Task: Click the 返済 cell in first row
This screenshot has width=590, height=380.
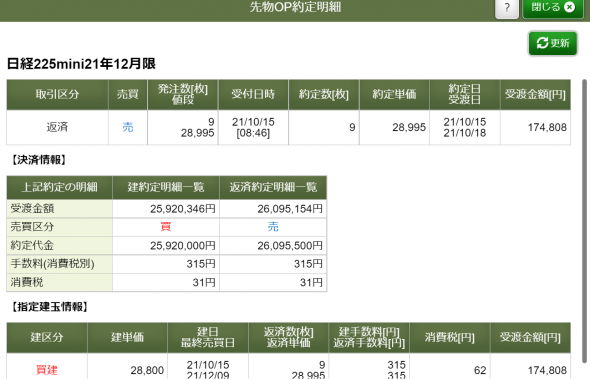Action: pyautogui.click(x=57, y=127)
